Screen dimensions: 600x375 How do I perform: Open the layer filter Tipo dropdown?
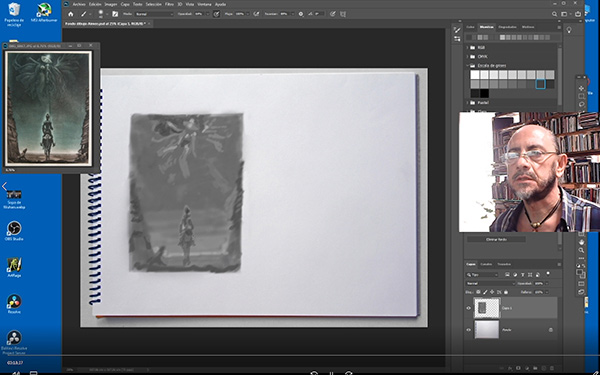click(x=482, y=275)
